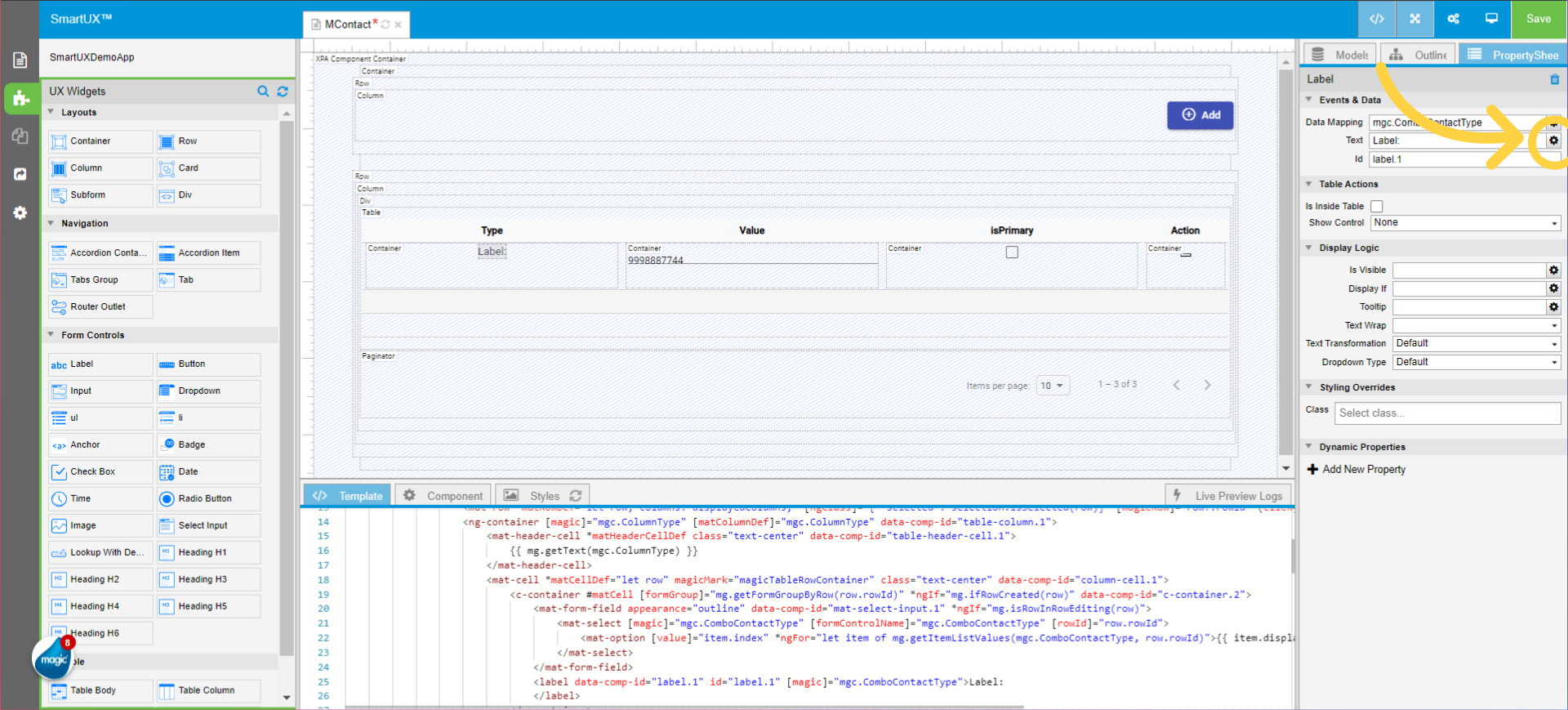Open the Show Control dropdown
Screen dimensions: 1568x710
click(1465, 223)
